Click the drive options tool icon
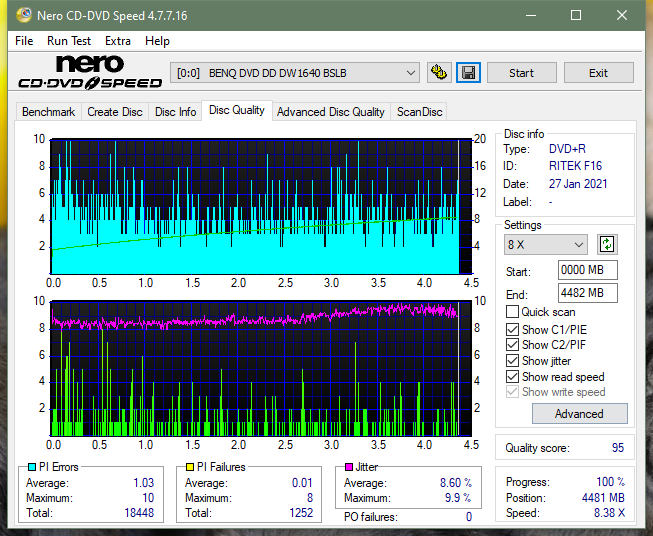 439,73
